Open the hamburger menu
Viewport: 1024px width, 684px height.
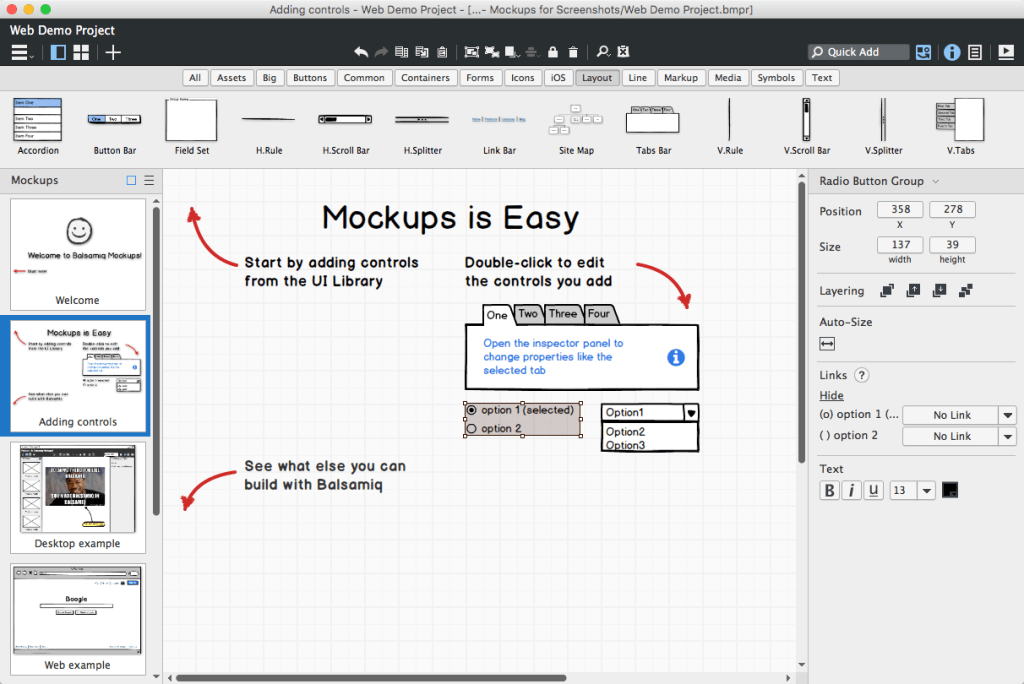pos(20,52)
